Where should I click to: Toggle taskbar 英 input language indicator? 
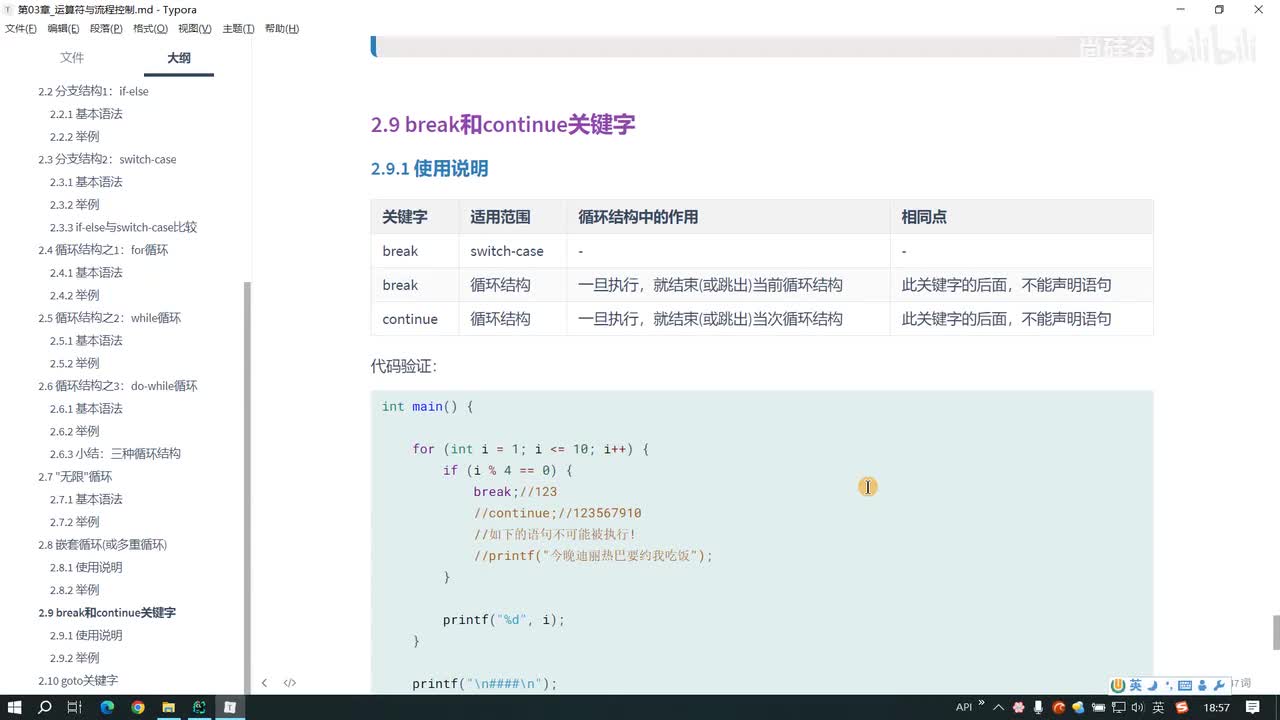[x=1158, y=707]
